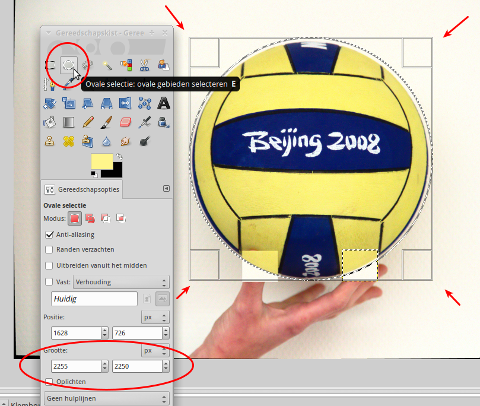The image size is (480, 406).
Task: Set Modus to replace current selection
Action: (75, 219)
